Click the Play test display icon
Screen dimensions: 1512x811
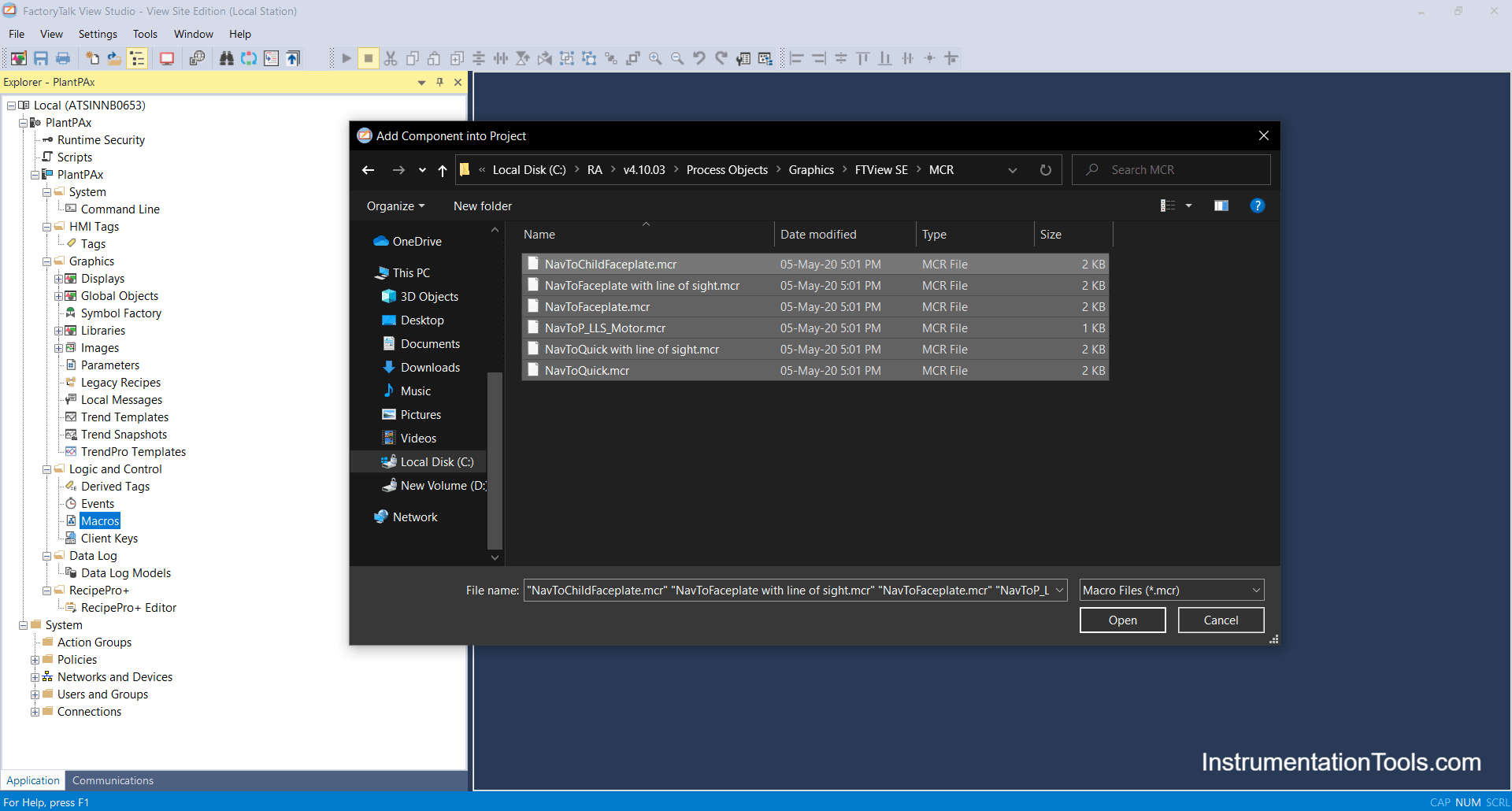(346, 58)
